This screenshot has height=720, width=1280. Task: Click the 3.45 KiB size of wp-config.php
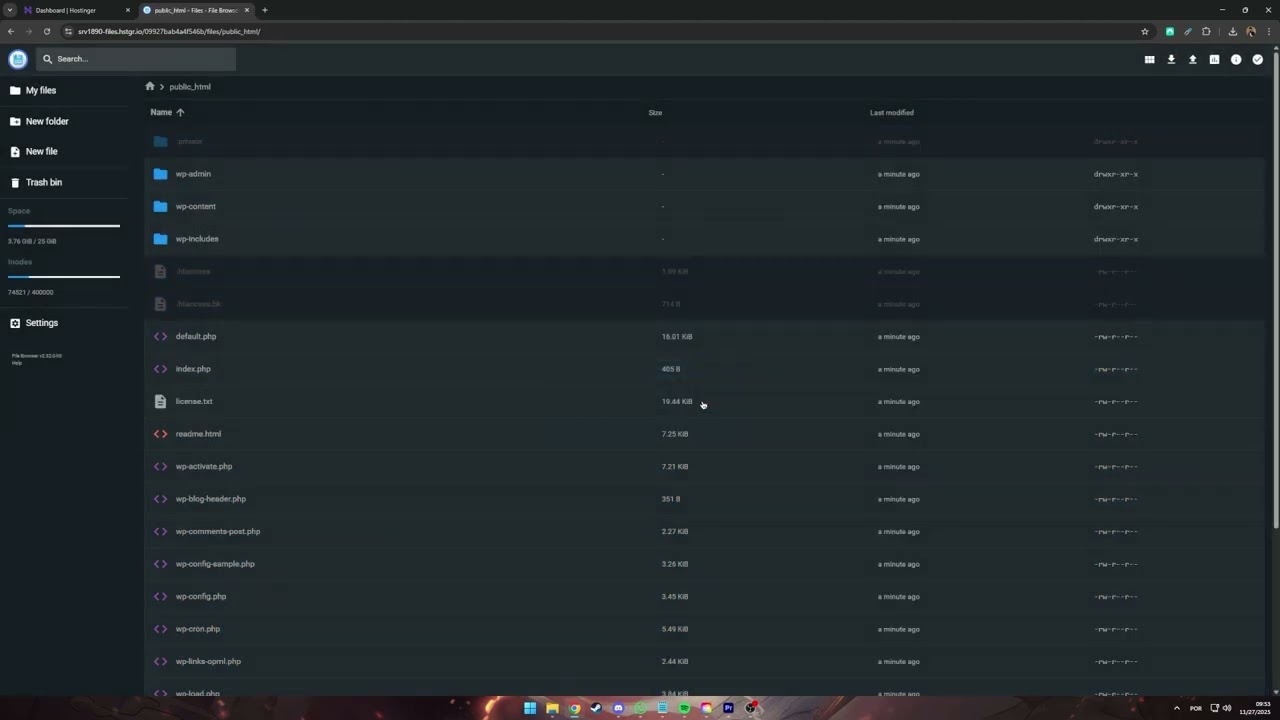click(675, 597)
